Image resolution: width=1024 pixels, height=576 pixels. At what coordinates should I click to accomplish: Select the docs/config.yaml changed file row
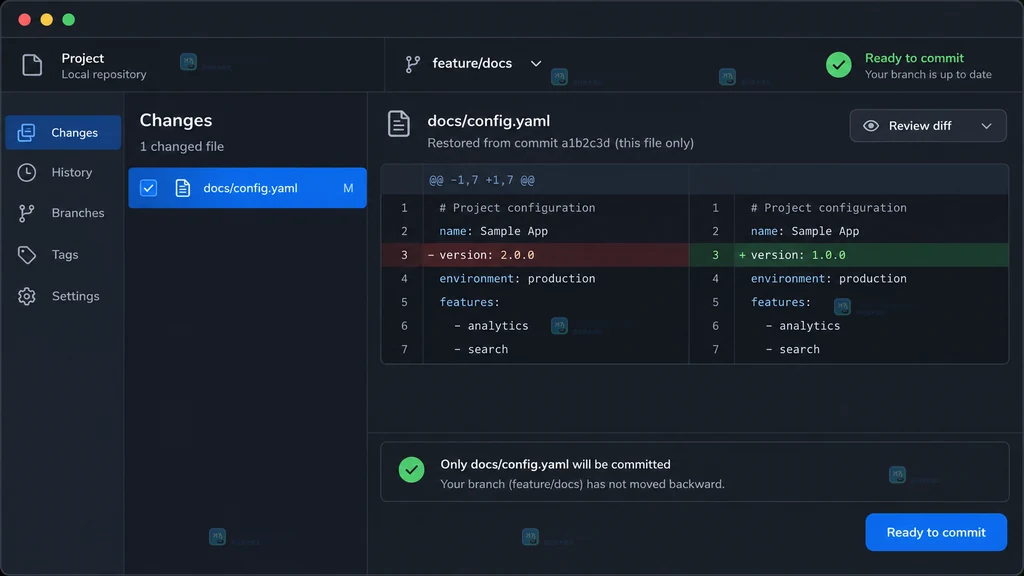(248, 188)
